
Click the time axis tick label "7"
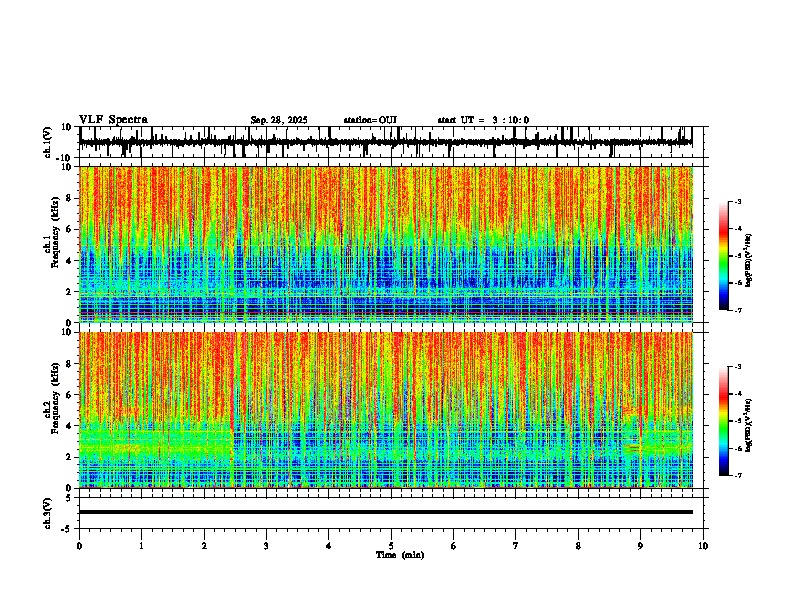(516, 546)
